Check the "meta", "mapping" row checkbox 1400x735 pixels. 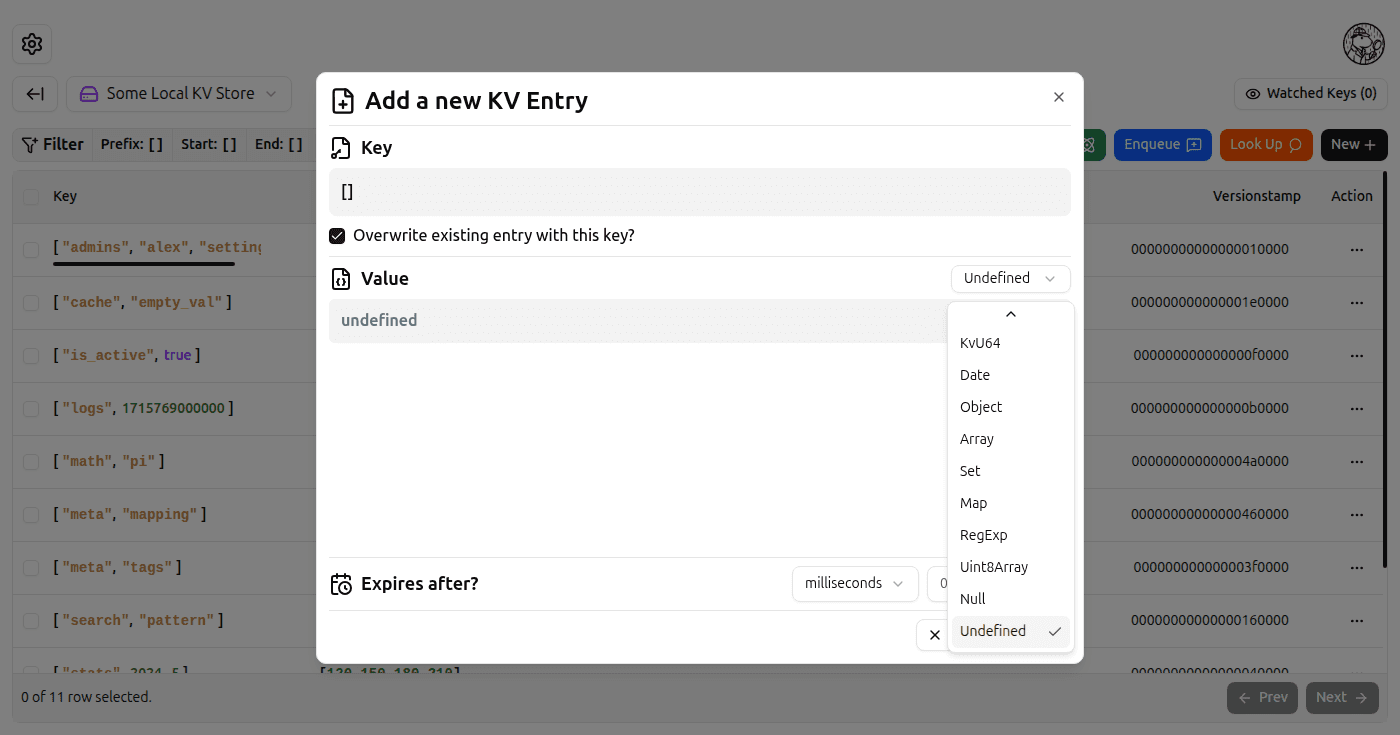(x=31, y=514)
